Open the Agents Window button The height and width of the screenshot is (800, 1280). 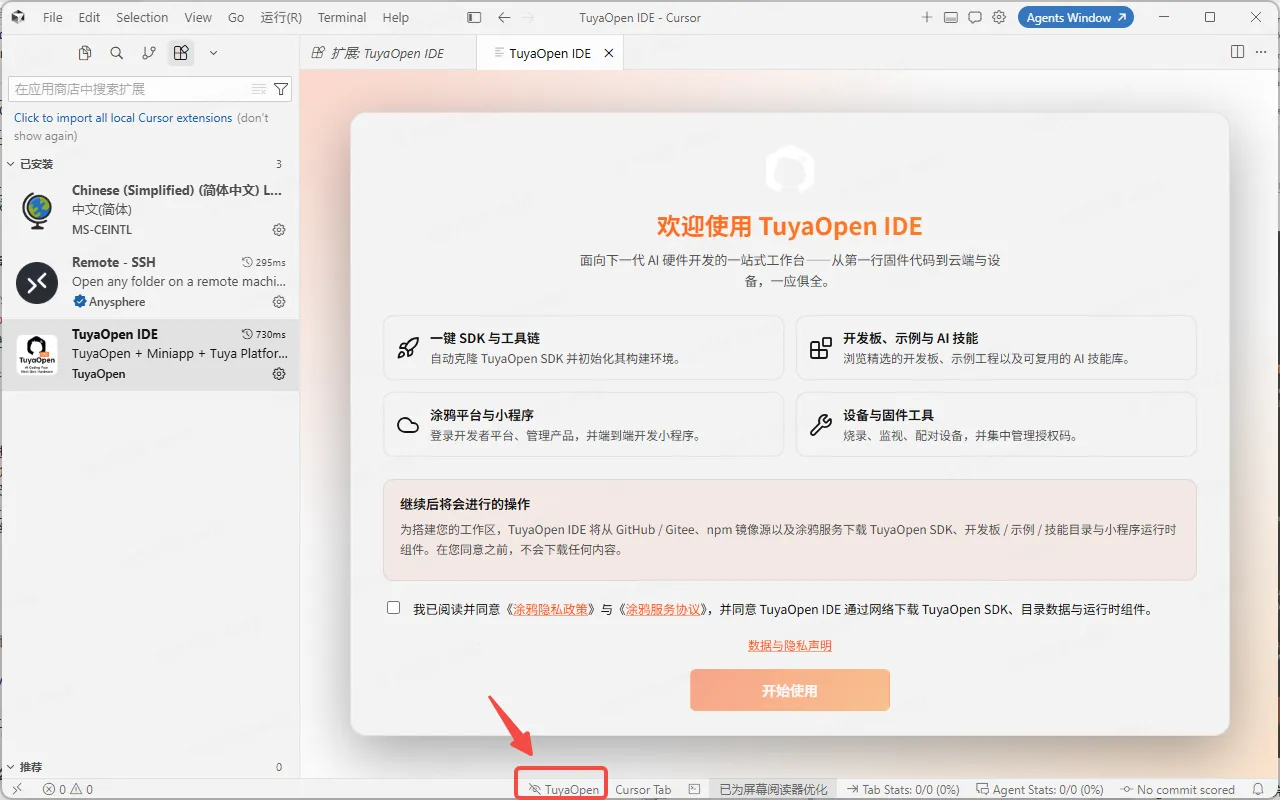(x=1076, y=17)
